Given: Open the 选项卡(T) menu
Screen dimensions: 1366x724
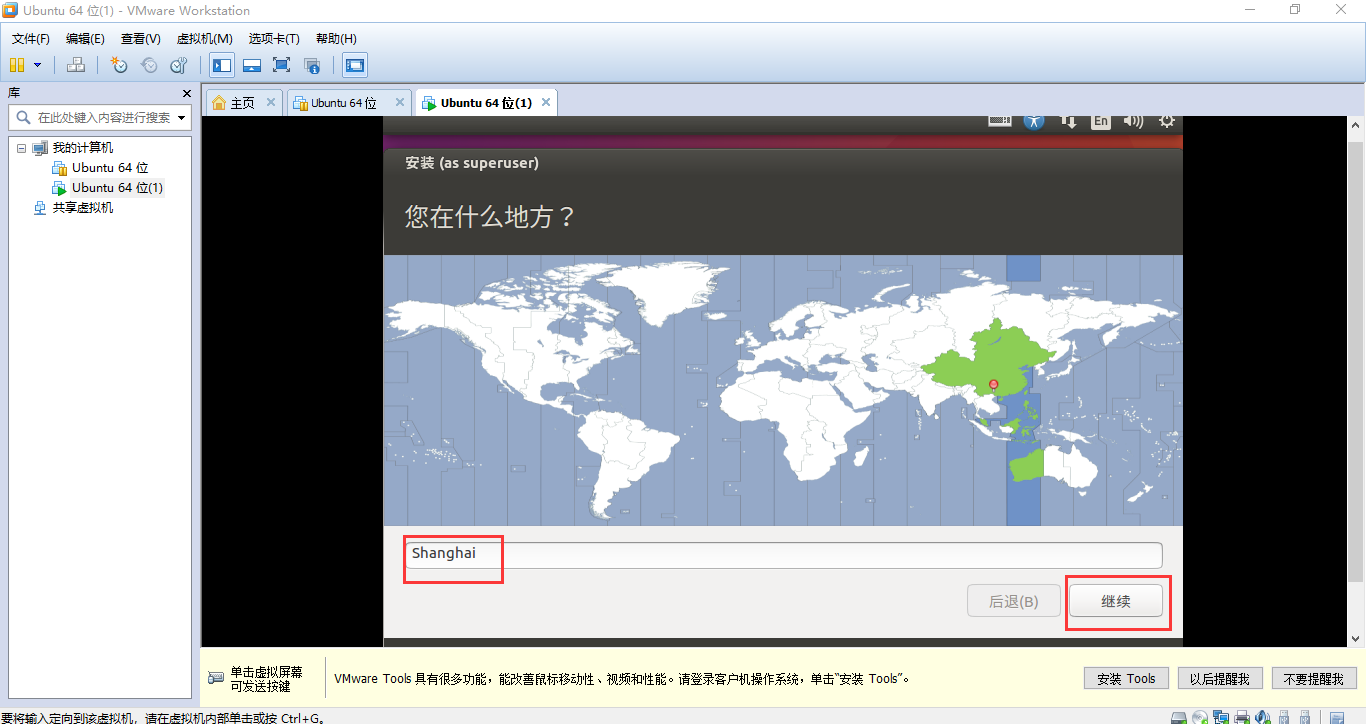Looking at the screenshot, I should point(274,39).
